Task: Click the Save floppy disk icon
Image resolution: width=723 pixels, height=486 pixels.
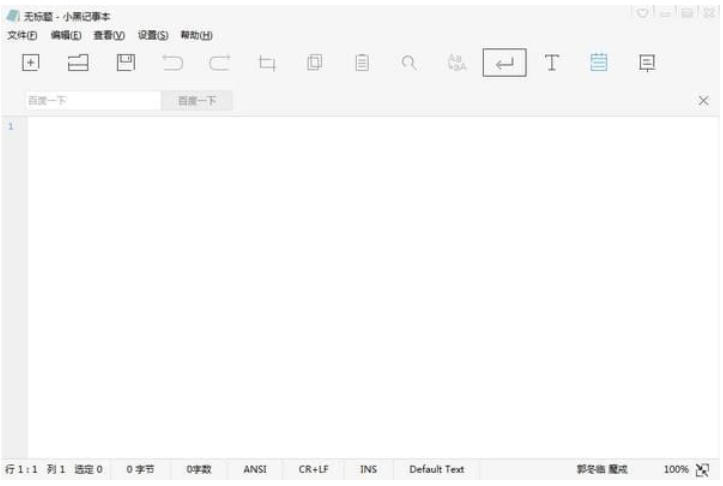Action: click(126, 63)
